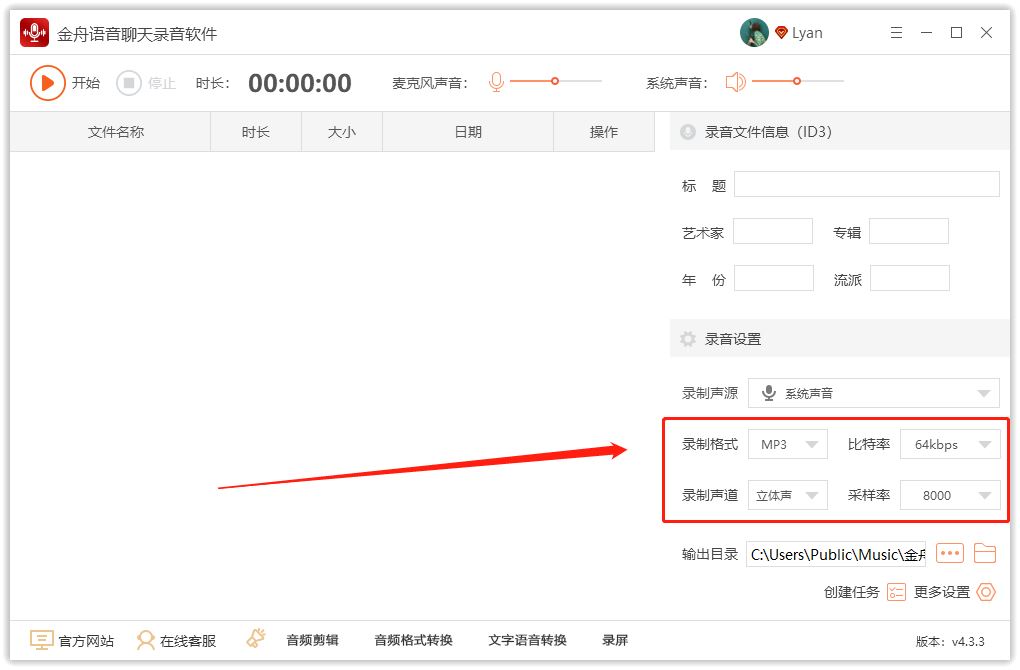
Task: Expand the stereo recording channel dropdown
Action: point(787,495)
